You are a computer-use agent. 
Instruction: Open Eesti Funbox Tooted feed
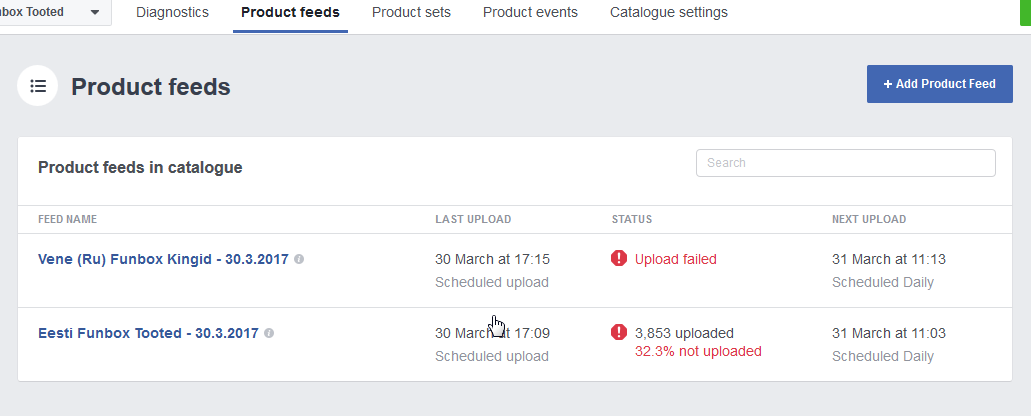point(148,333)
